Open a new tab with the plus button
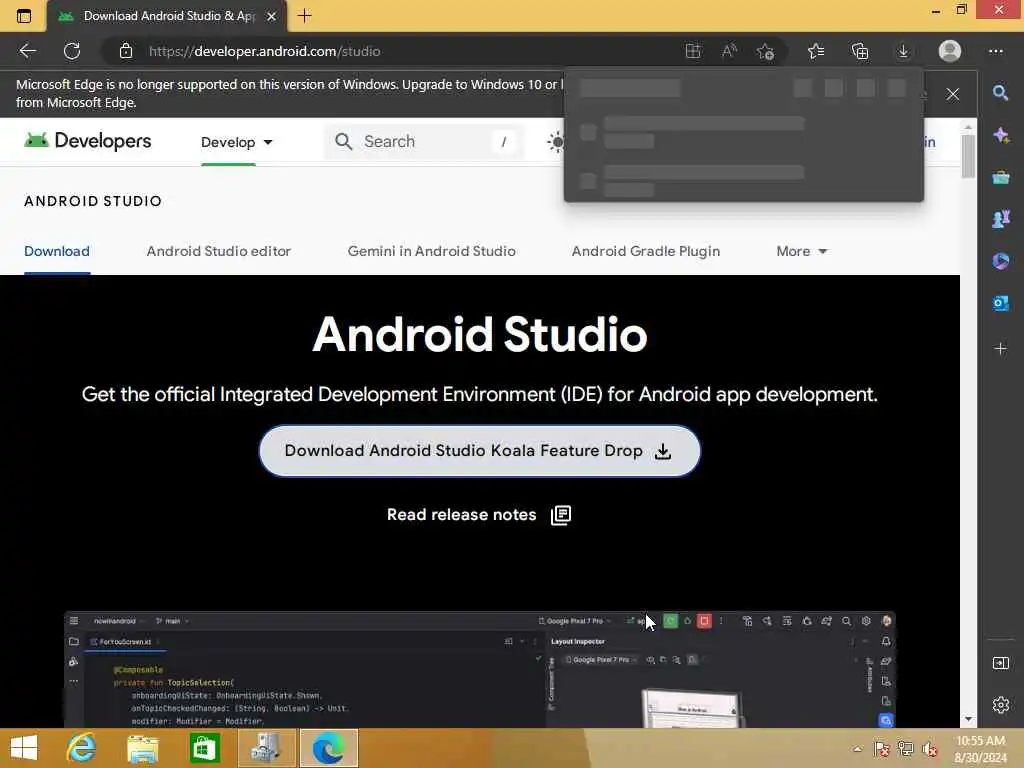Screen dimensions: 1024x768 [x=304, y=16]
